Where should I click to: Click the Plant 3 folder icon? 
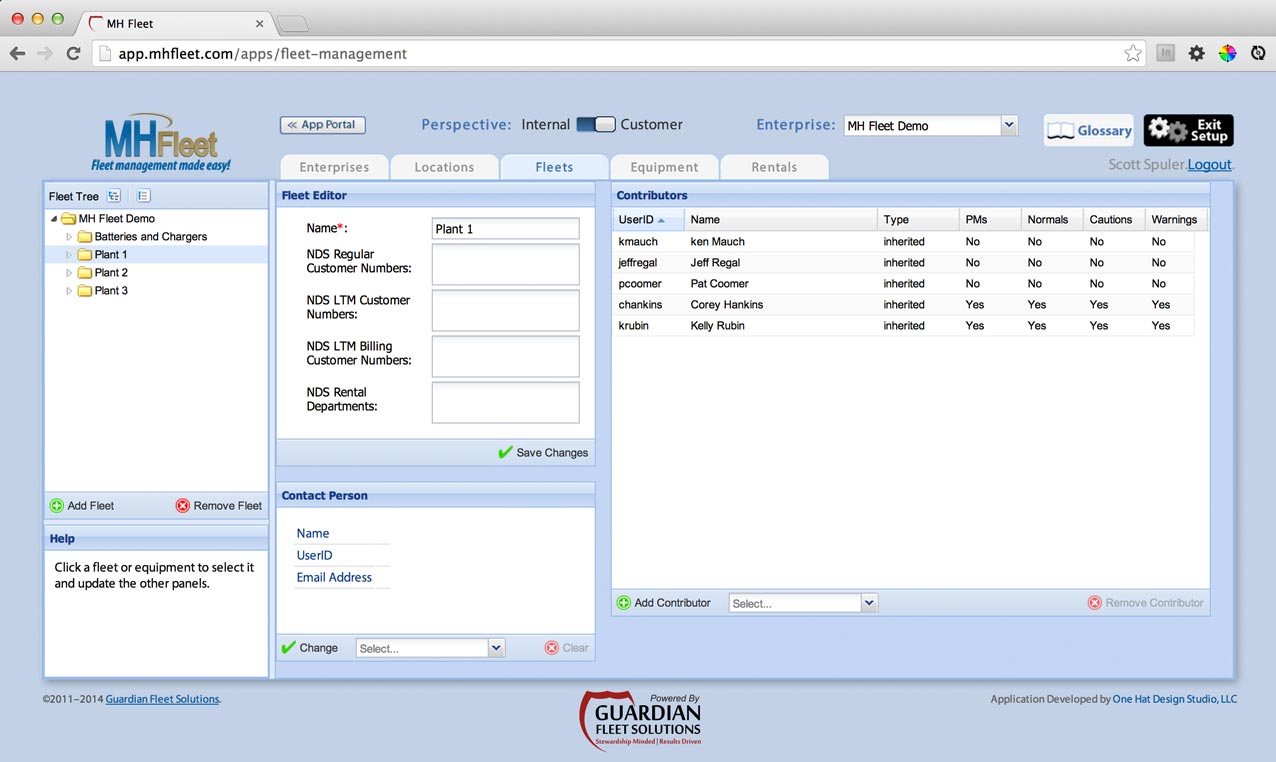click(85, 291)
